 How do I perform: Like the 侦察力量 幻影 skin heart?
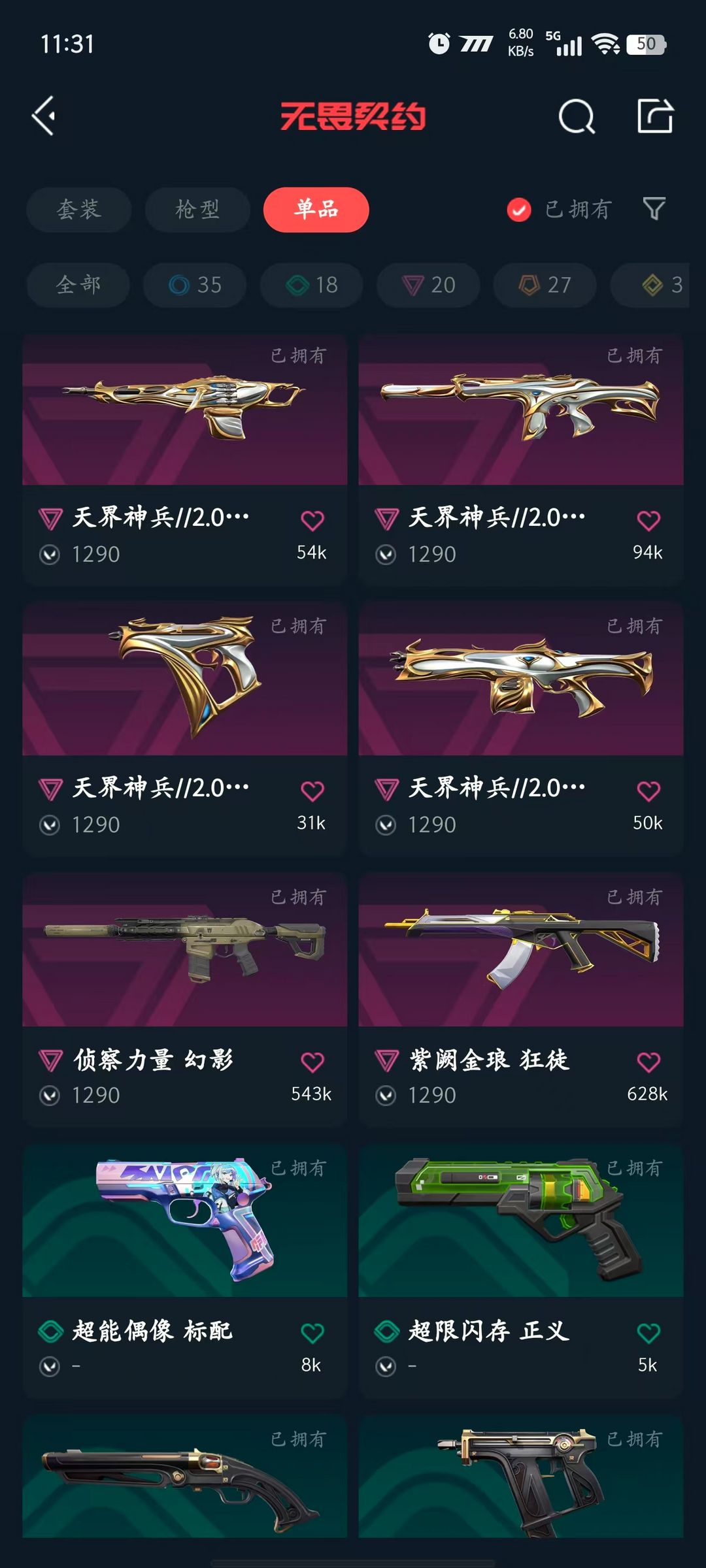(312, 1062)
